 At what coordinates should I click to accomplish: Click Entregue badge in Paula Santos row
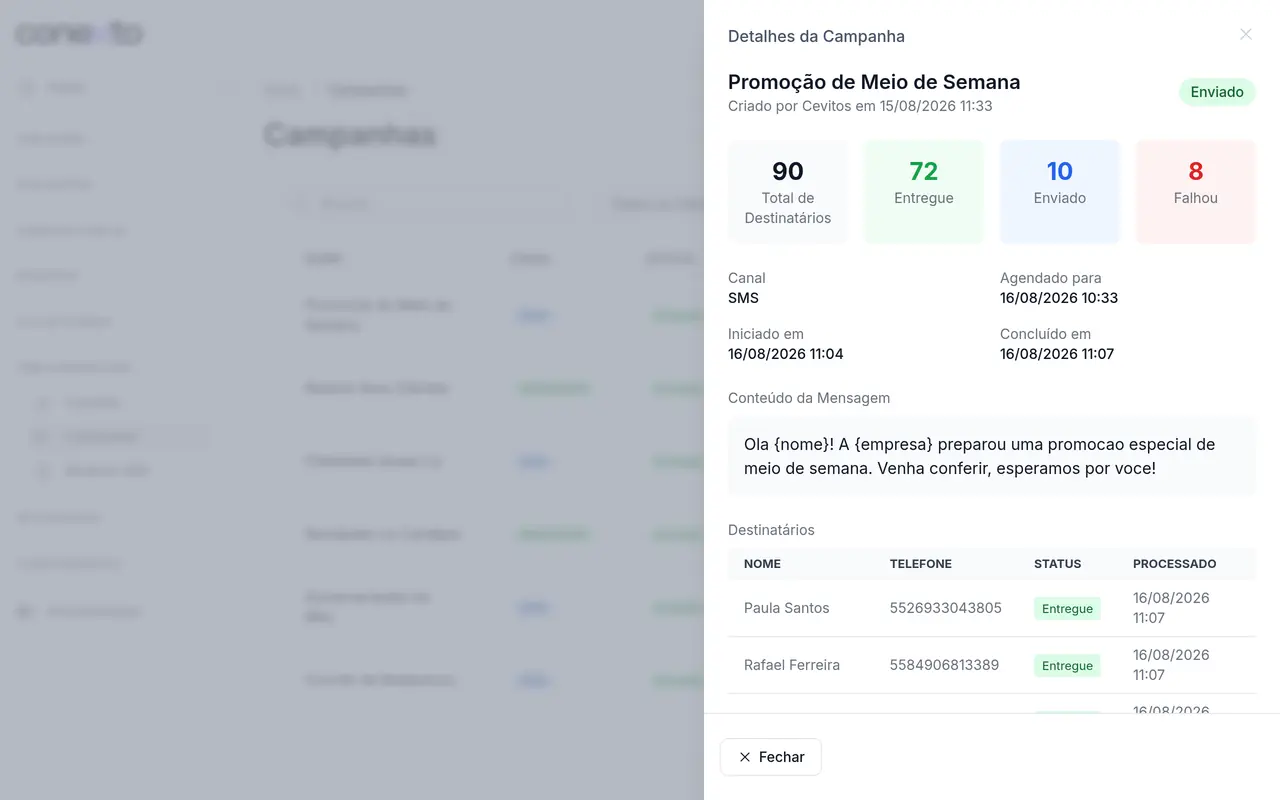(1067, 608)
